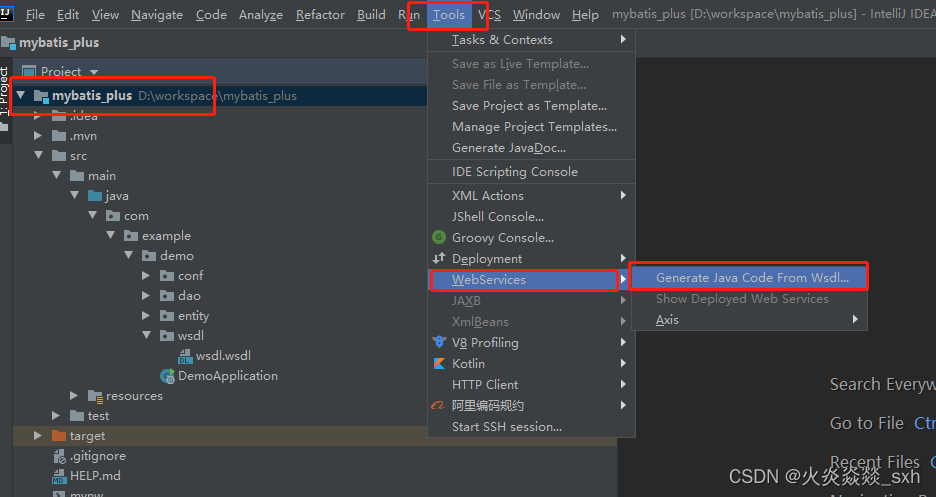Open the Window menu

click(536, 14)
